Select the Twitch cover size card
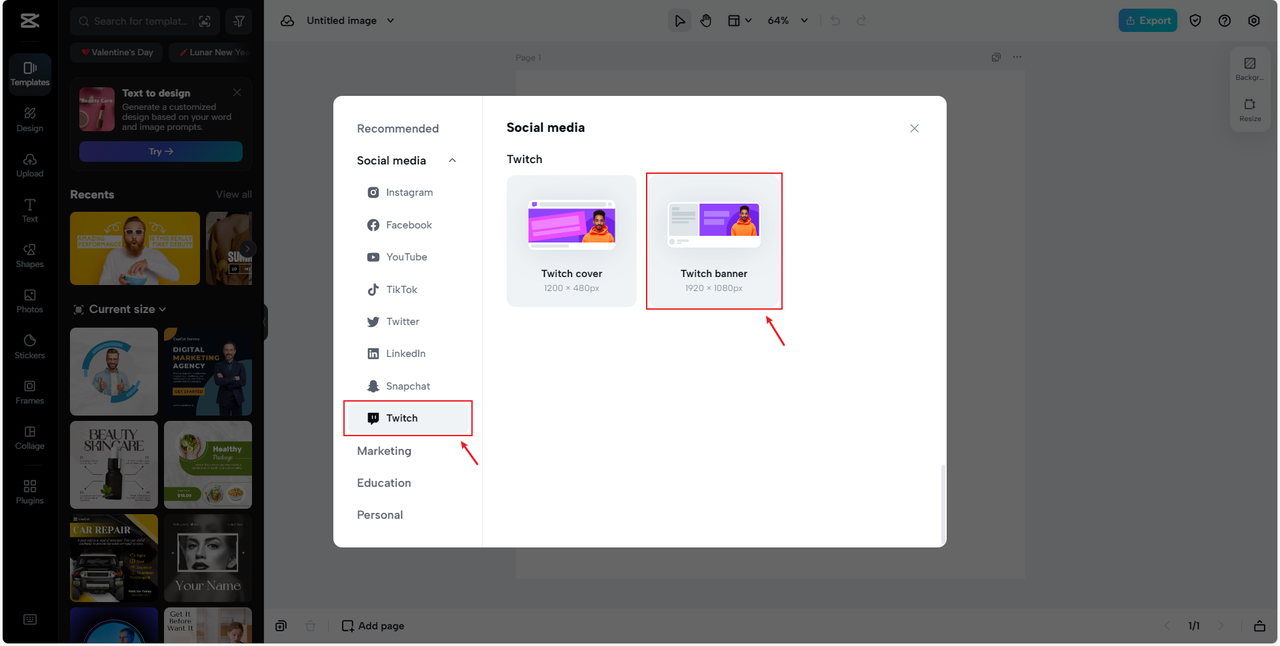This screenshot has width=1280, height=646. point(572,241)
